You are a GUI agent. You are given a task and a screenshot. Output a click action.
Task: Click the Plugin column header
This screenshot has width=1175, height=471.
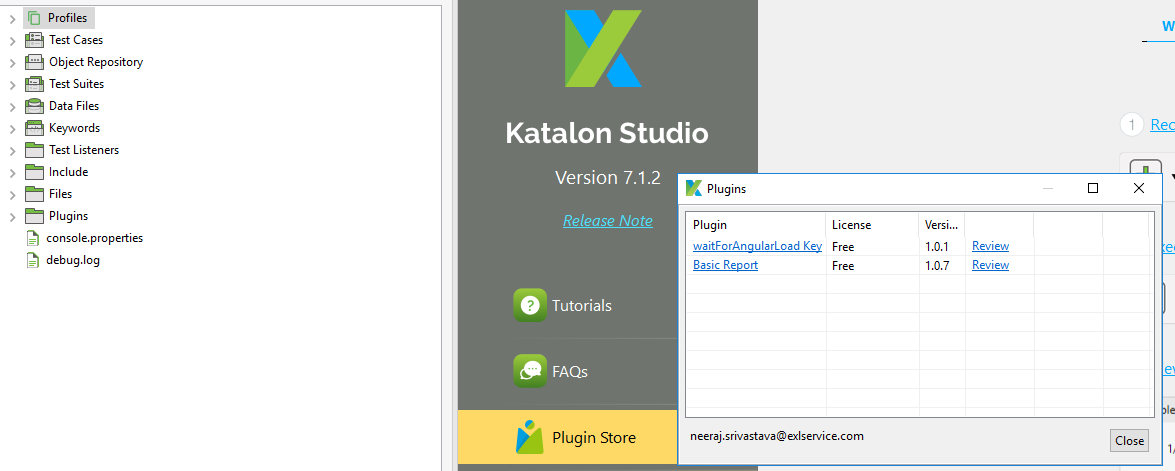pos(756,225)
